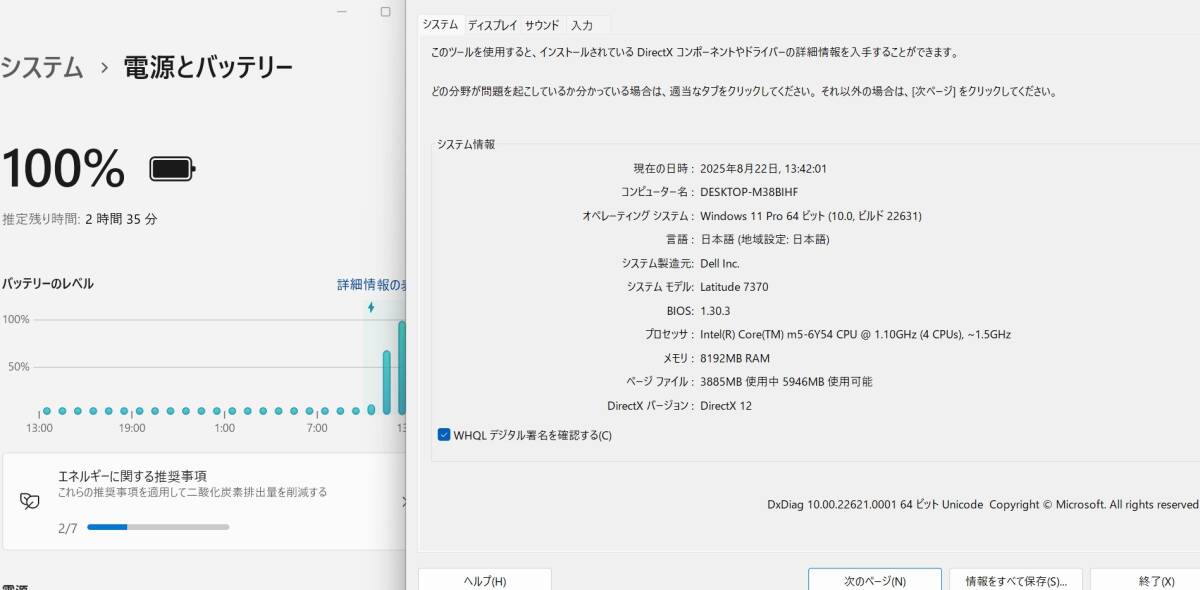The width and height of the screenshot is (1200, 590).
Task: Click the システム breadcrumb to go back
Action: pyautogui.click(x=42, y=68)
